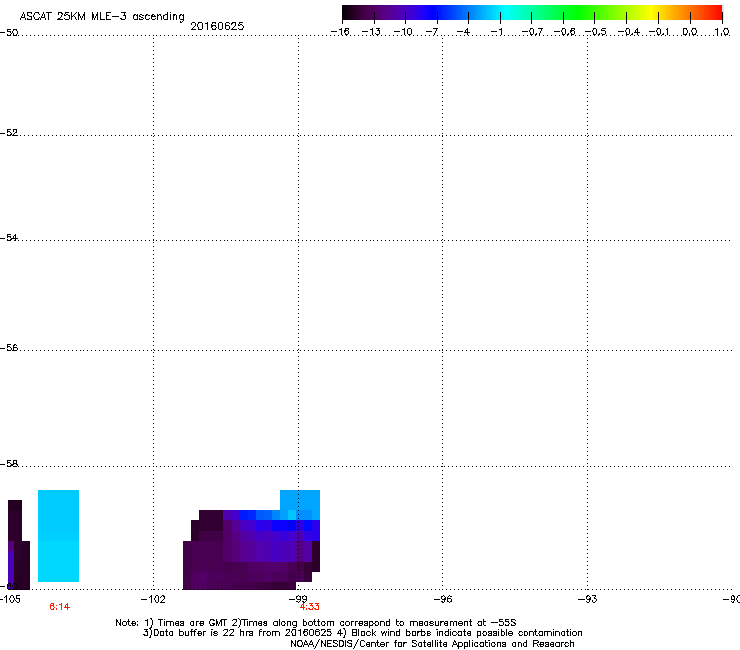Click the longitude label -105
740x650 pixels.
pos(10,599)
